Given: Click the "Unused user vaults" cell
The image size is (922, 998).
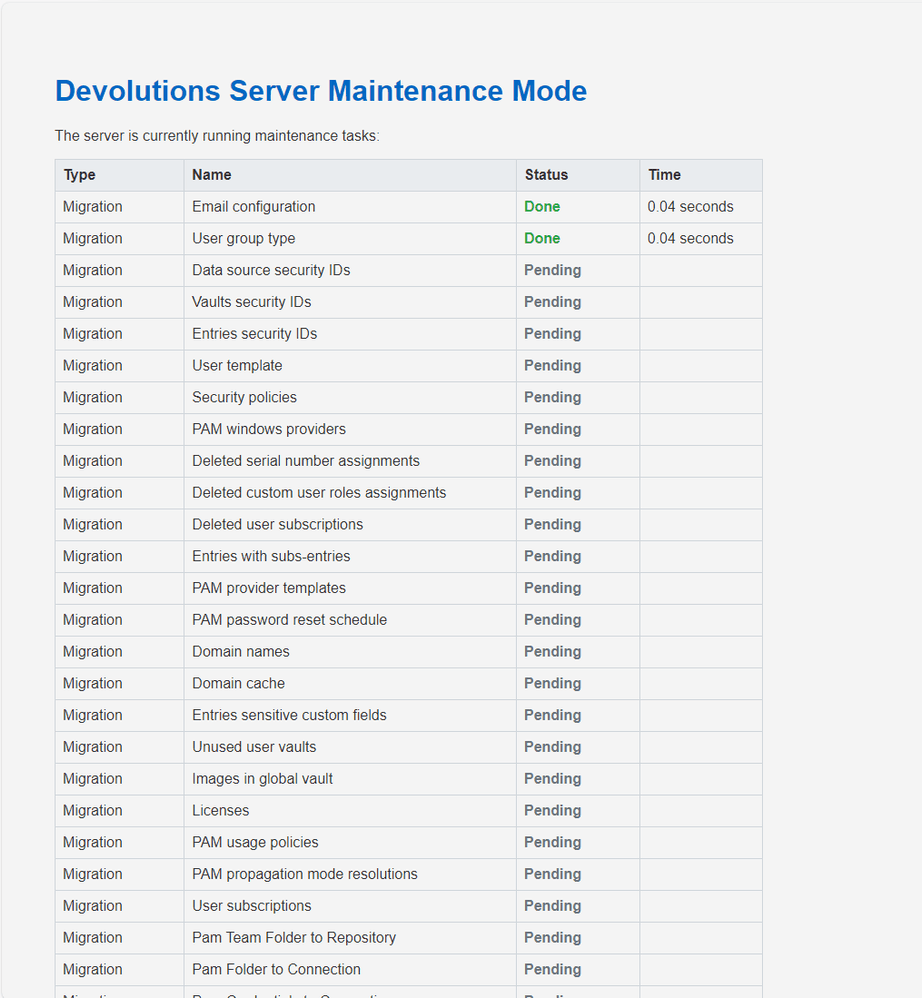Looking at the screenshot, I should click(x=350, y=748).
